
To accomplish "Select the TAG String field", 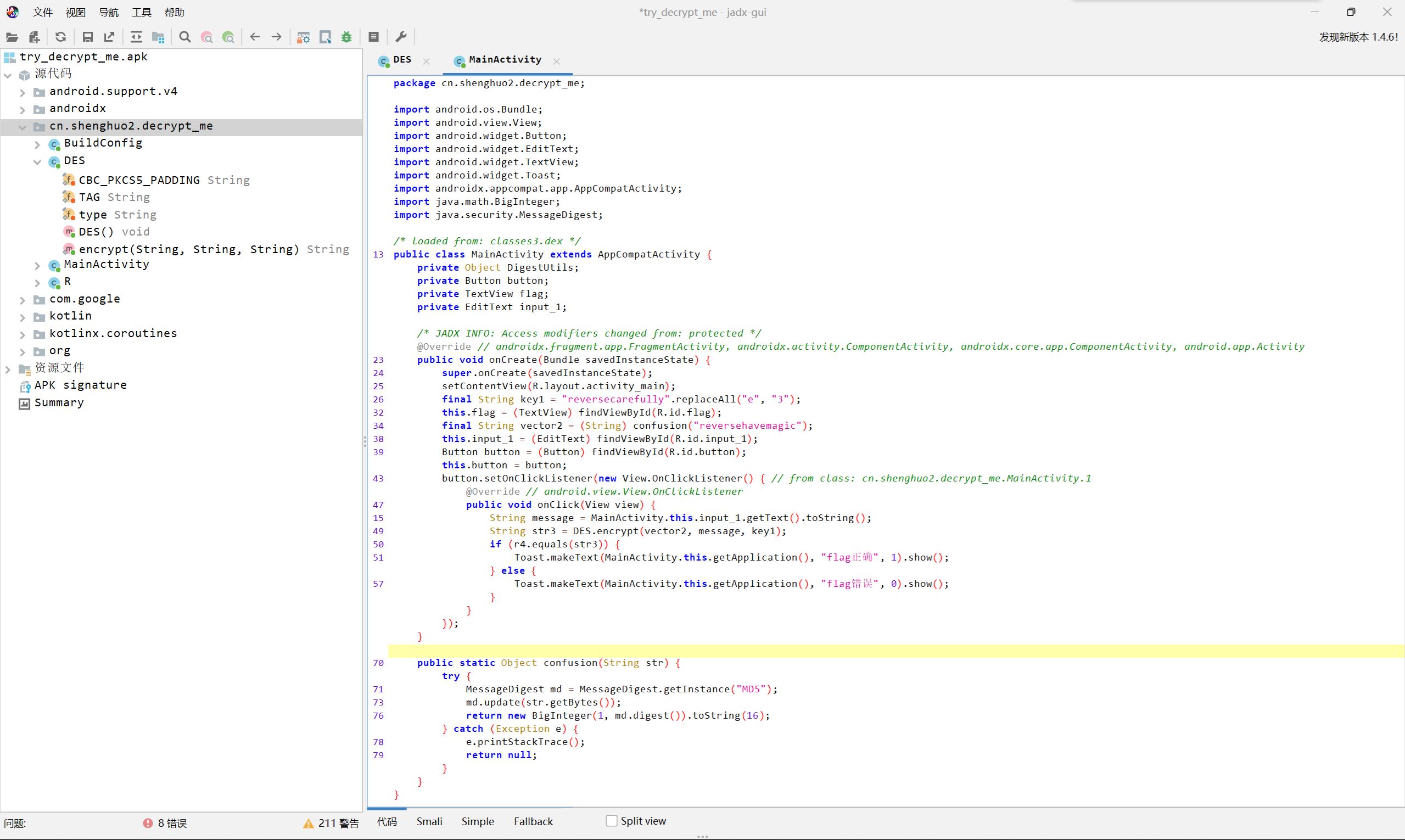I will click(x=114, y=197).
